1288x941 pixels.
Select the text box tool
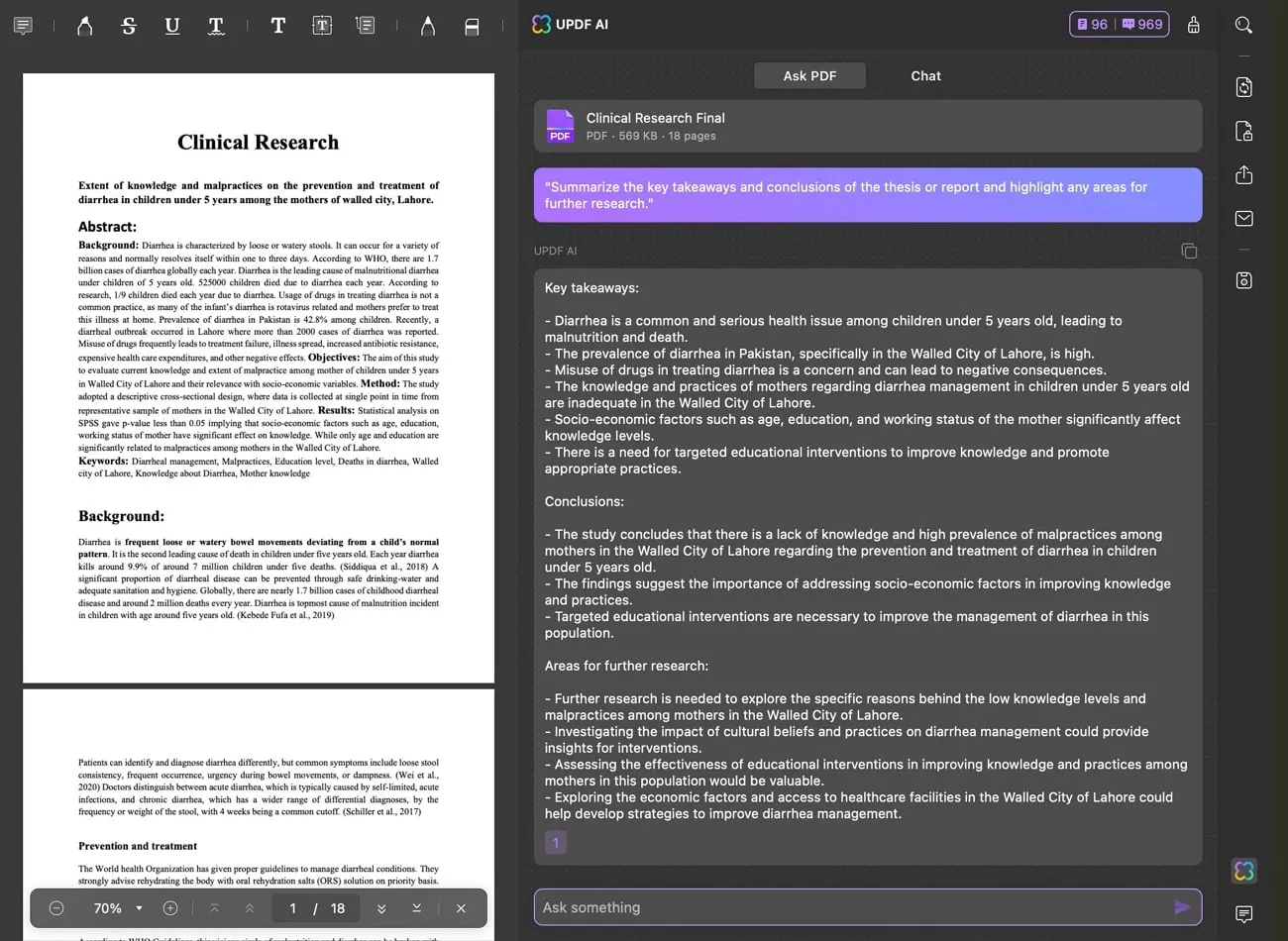click(x=322, y=25)
